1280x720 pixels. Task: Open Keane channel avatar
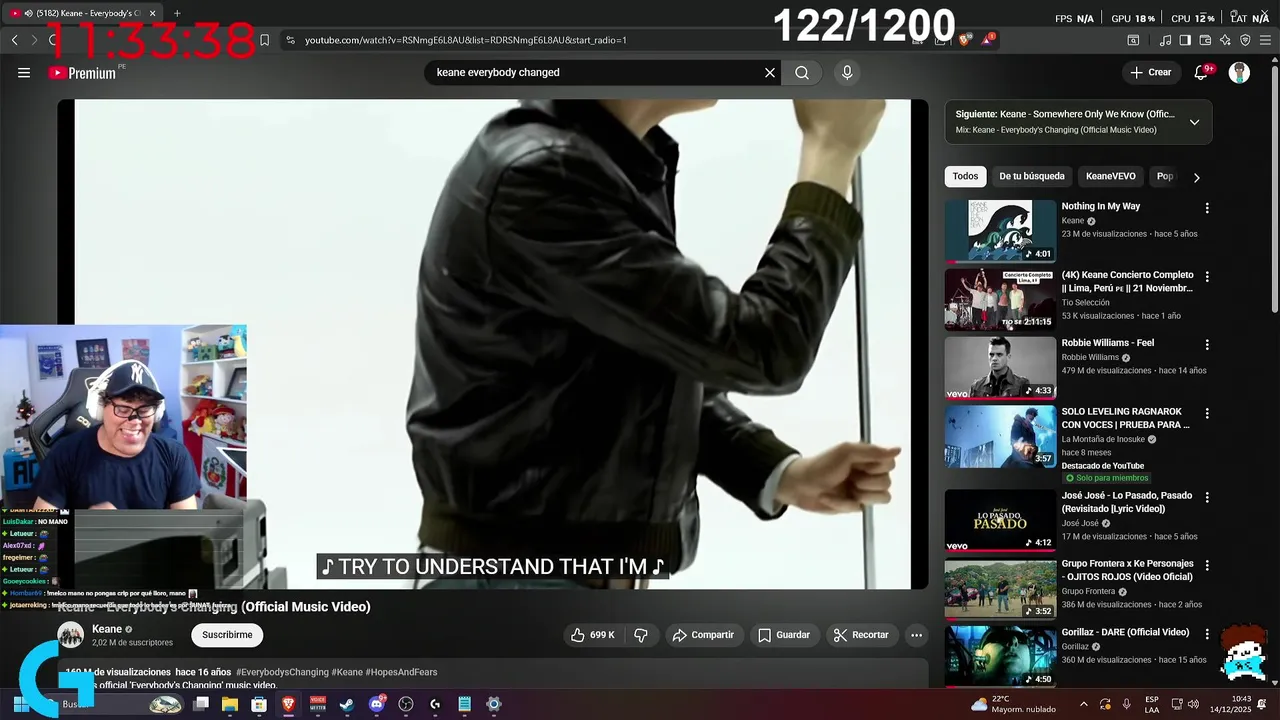pos(70,635)
